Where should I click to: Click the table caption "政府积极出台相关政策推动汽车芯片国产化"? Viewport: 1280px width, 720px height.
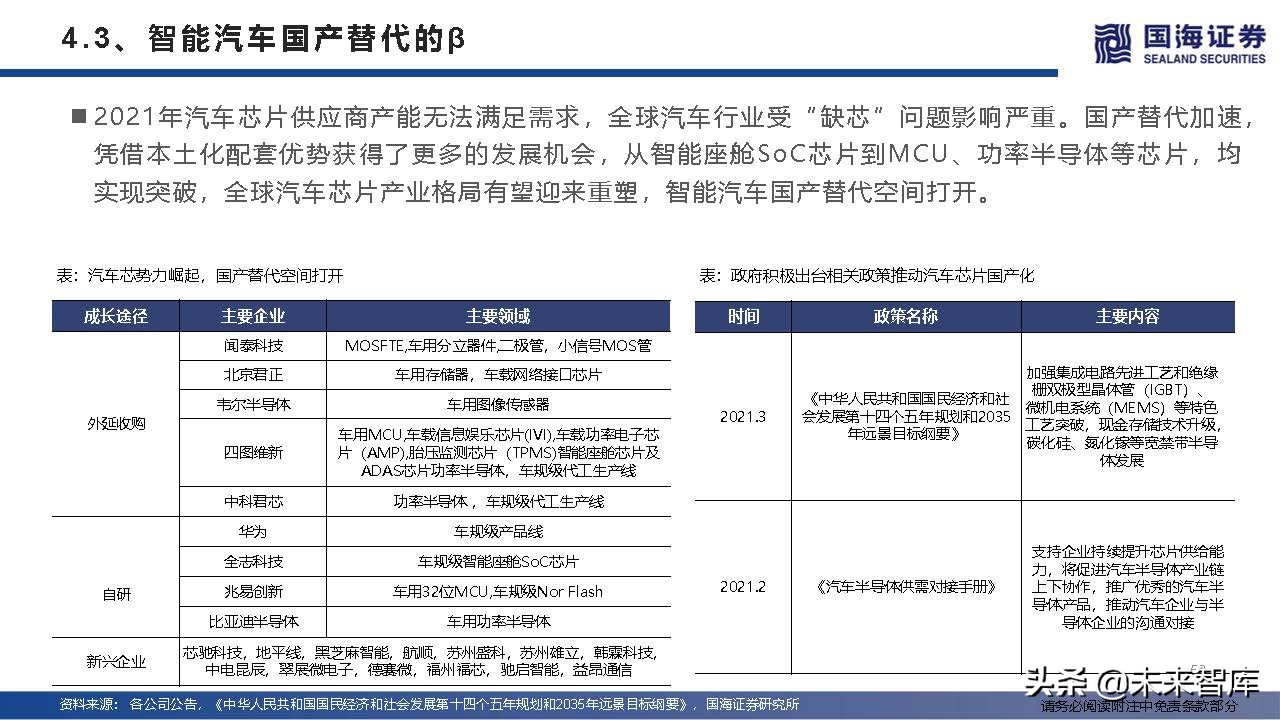click(x=866, y=275)
